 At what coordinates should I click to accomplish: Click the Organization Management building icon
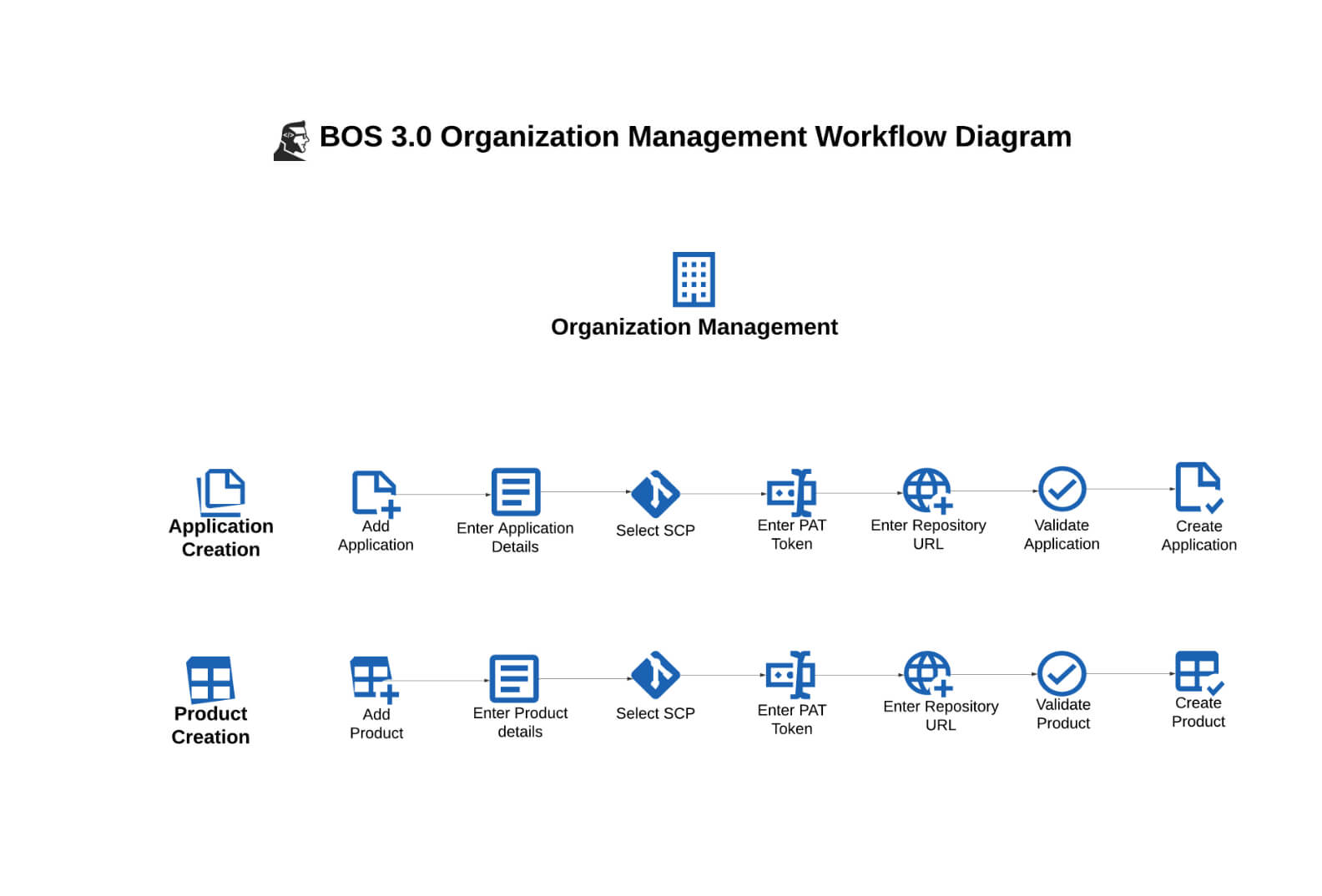pos(694,279)
